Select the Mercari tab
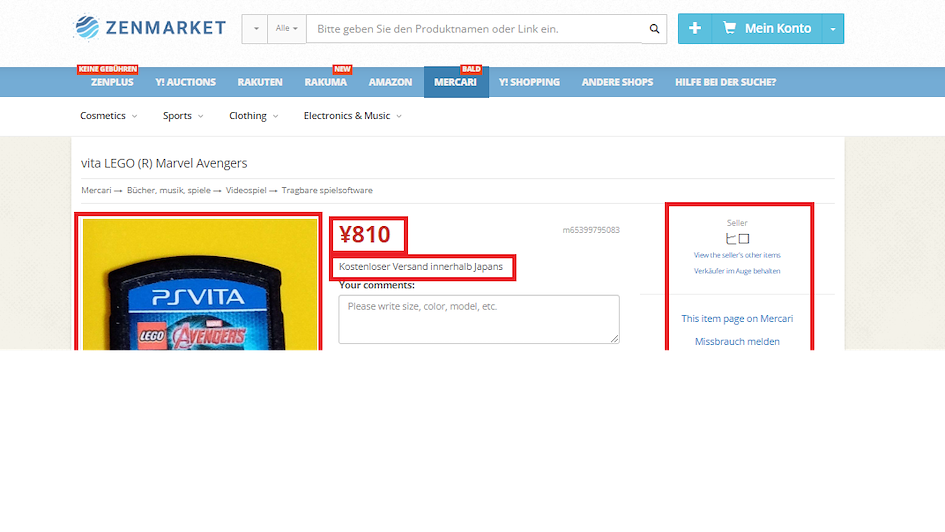Viewport: 945px width, 532px height. [456, 82]
